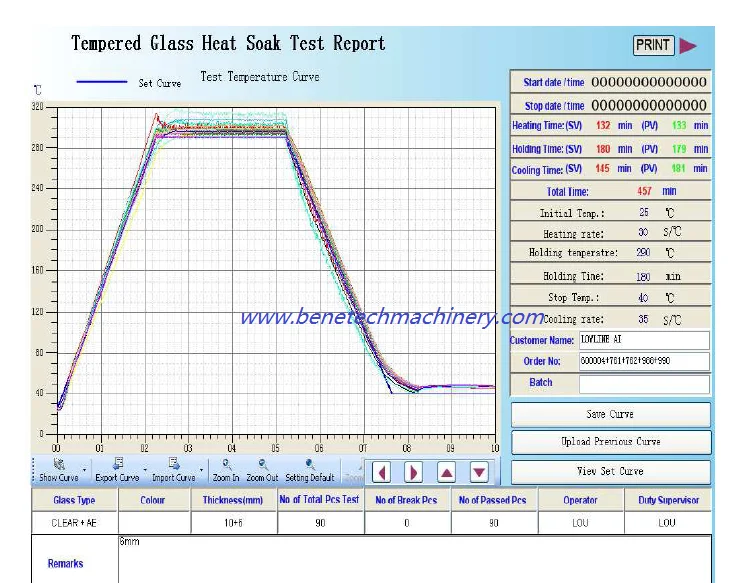
Task: Click the Setting Default icon
Action: 310,464
